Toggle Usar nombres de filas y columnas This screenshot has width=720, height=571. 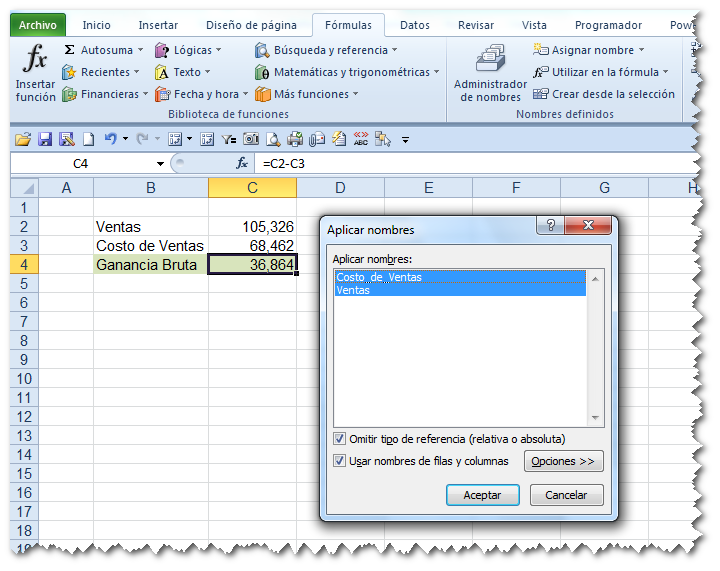point(339,460)
